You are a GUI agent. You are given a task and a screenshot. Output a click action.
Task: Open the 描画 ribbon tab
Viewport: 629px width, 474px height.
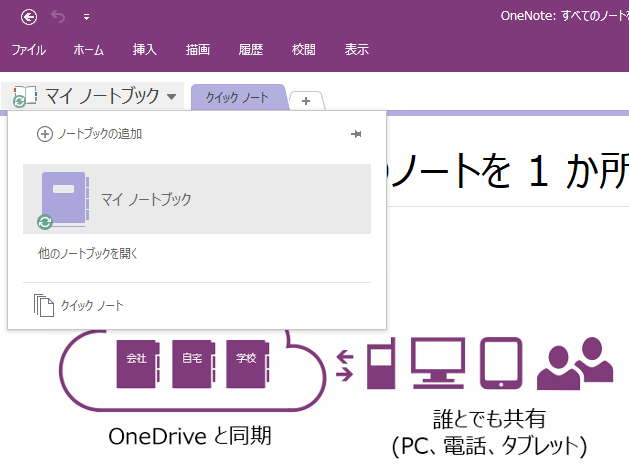click(x=198, y=50)
